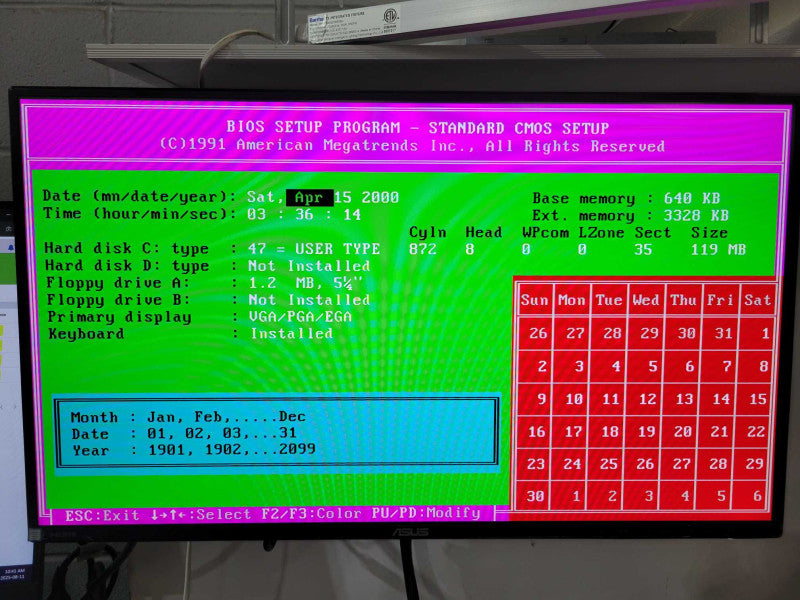800x600 pixels.
Task: Click the "Fri" calendar header
Action: coord(720,300)
